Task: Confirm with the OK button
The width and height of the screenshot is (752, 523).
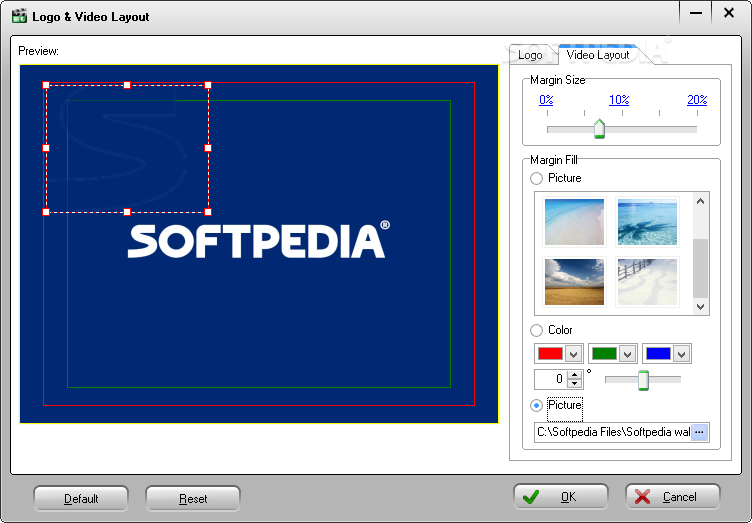Action: tap(561, 497)
